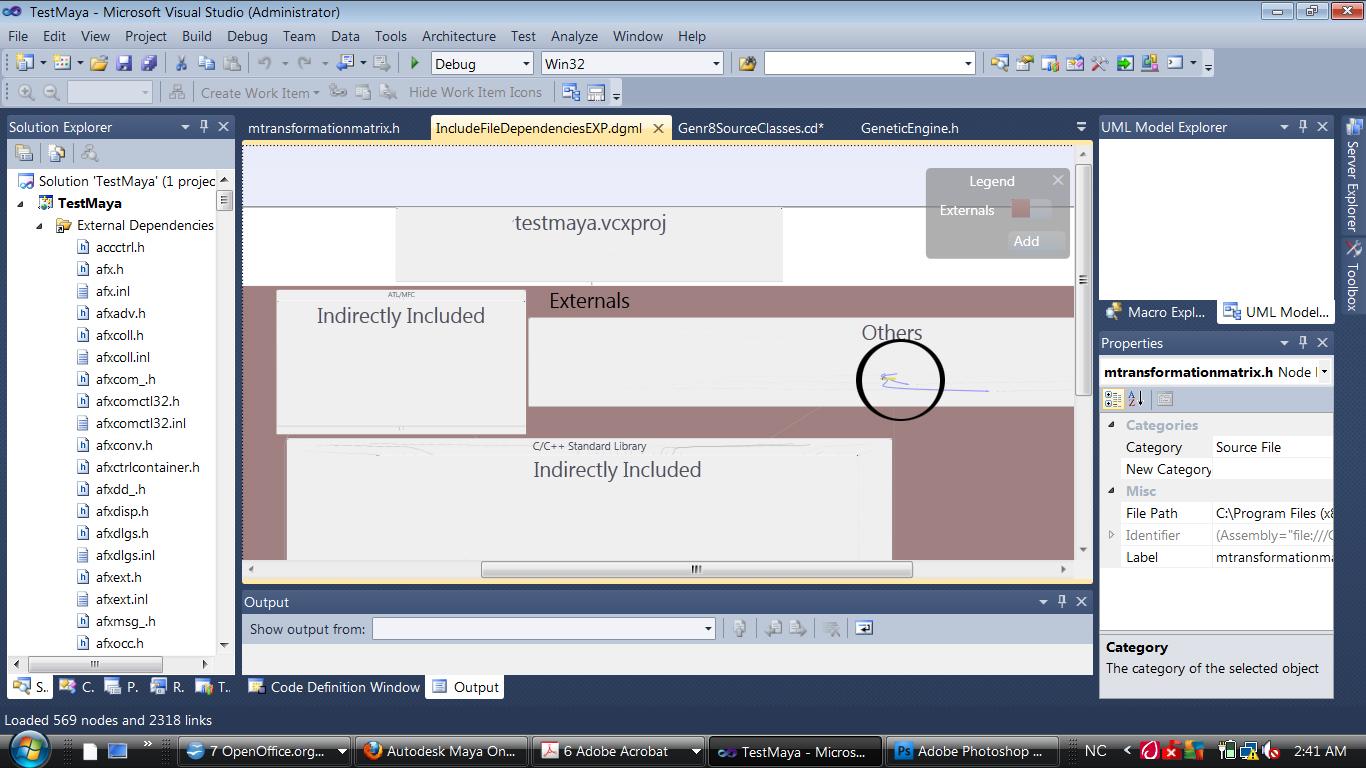Screen dimensions: 1366x768
Task: Save the current file using floppy icon
Action: point(124,63)
